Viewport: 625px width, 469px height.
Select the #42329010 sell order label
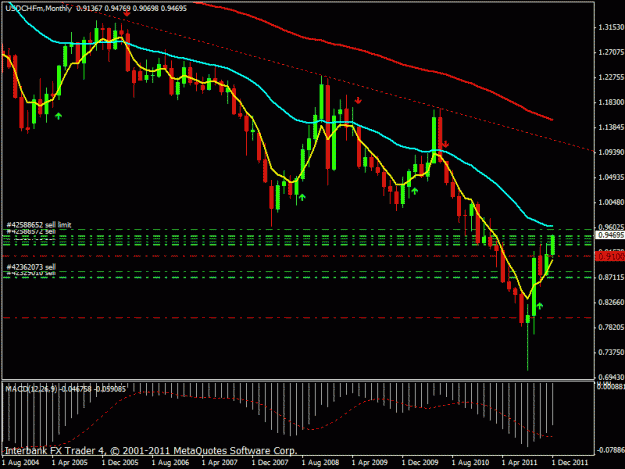pyautogui.click(x=31, y=273)
